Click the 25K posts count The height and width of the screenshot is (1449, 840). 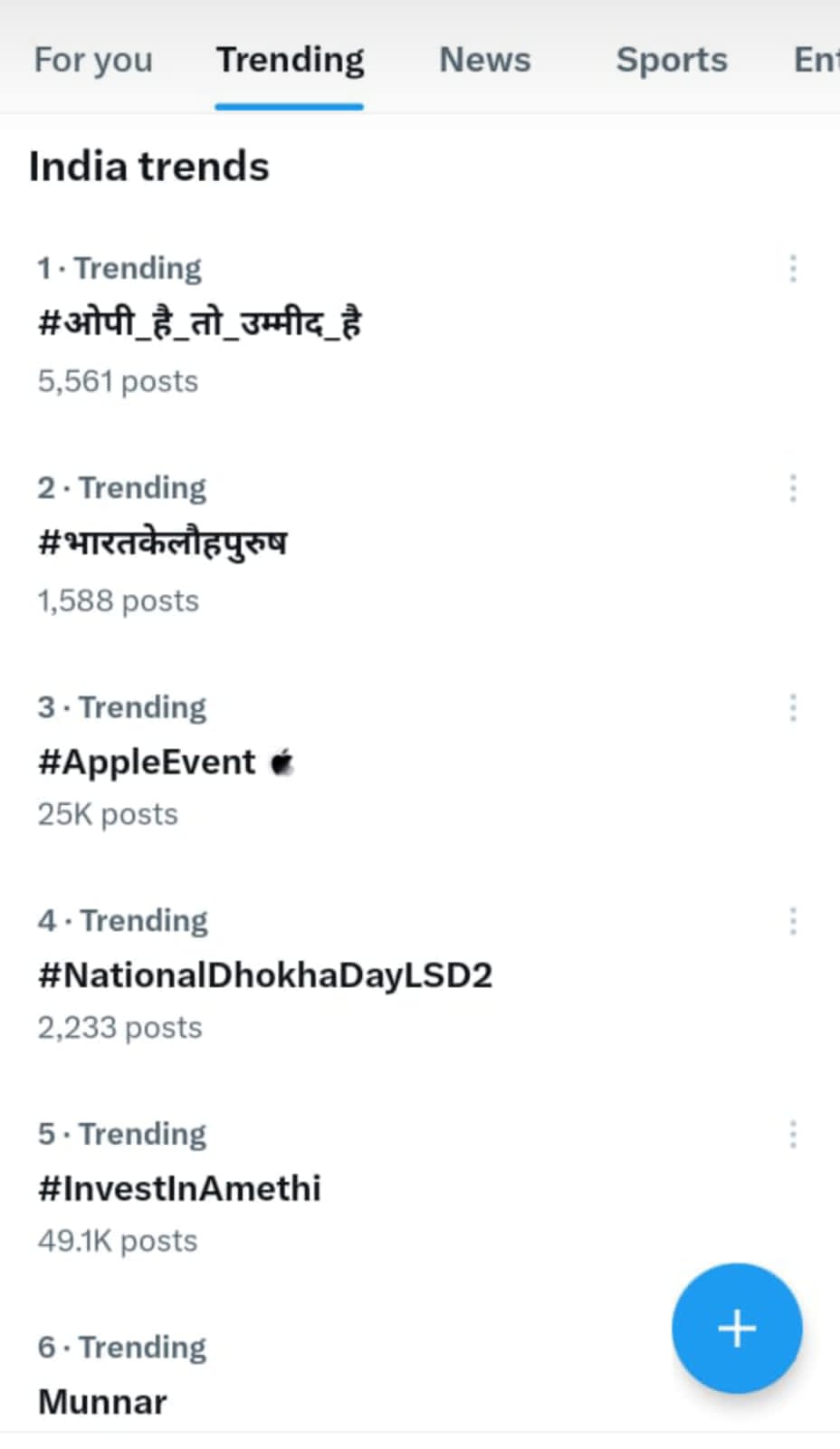(x=108, y=814)
